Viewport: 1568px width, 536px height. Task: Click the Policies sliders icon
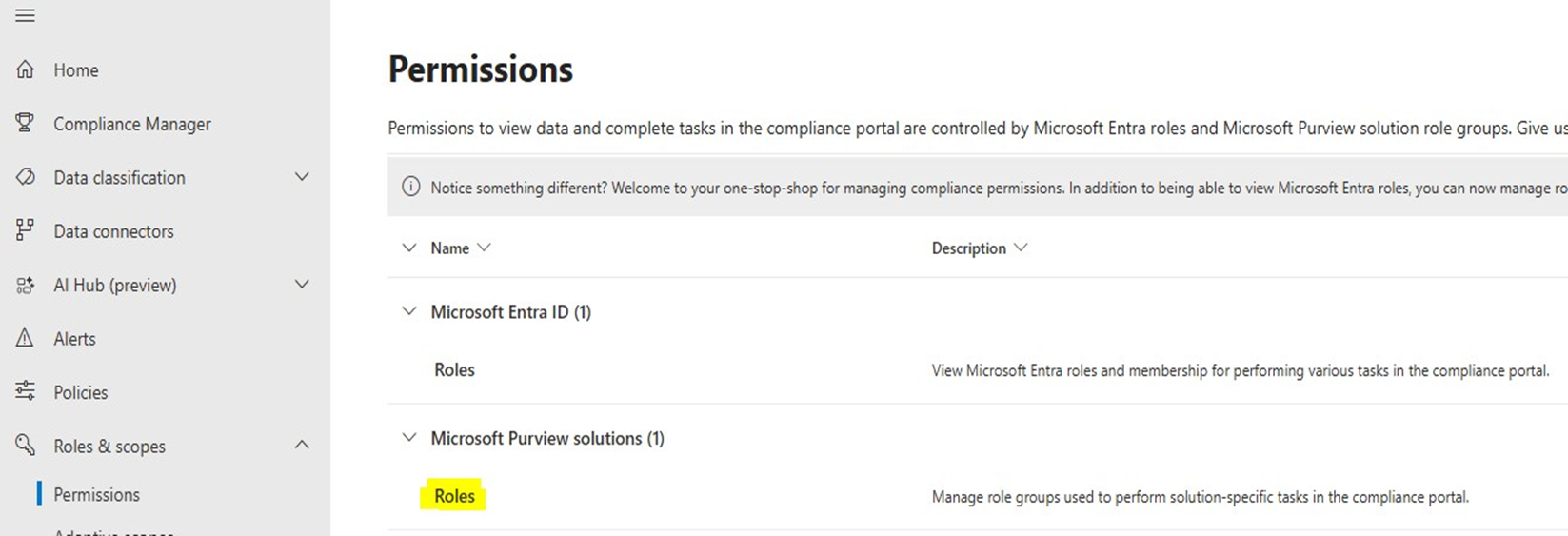26,391
